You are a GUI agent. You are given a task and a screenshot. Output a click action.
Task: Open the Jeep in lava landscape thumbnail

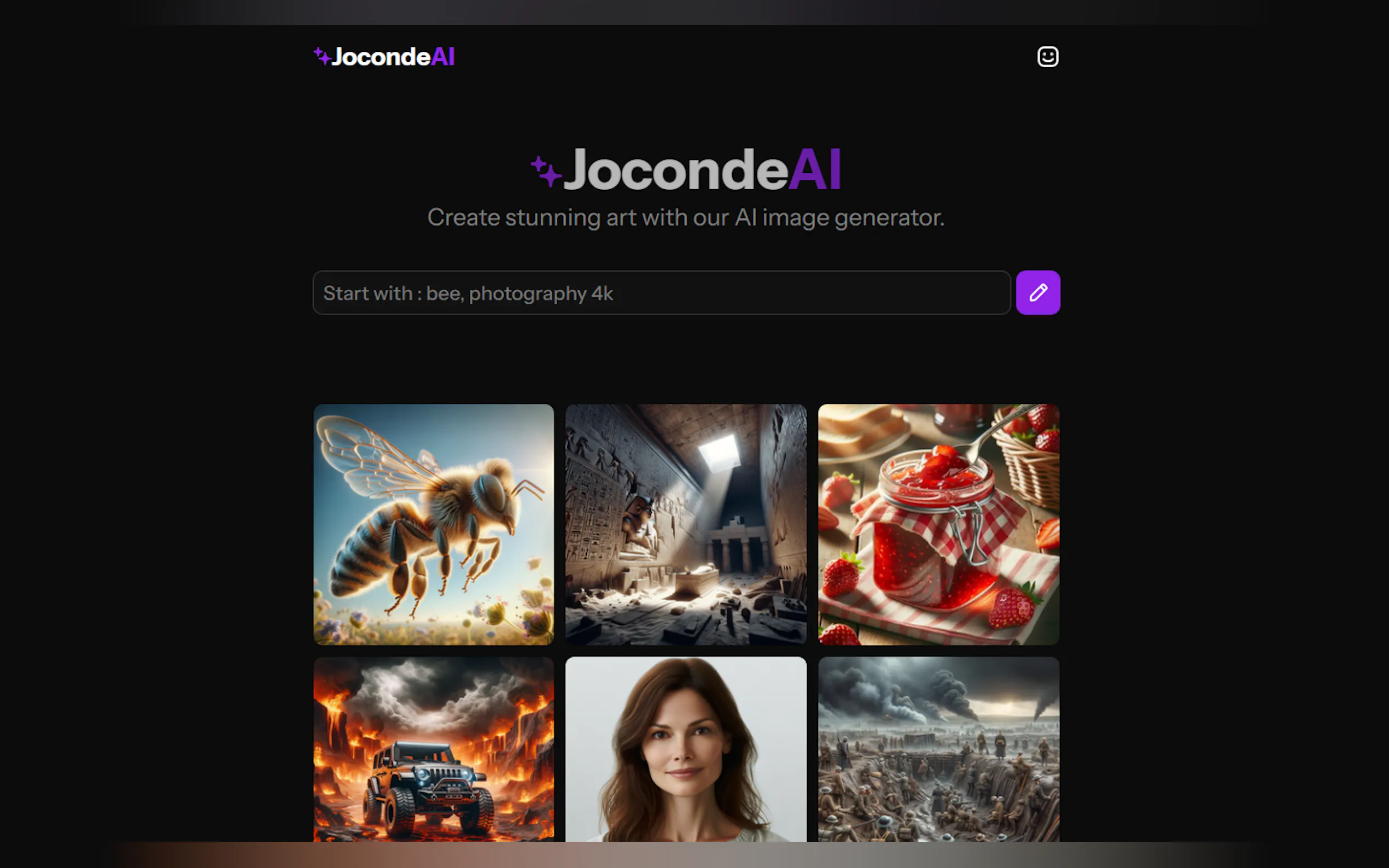(x=434, y=749)
